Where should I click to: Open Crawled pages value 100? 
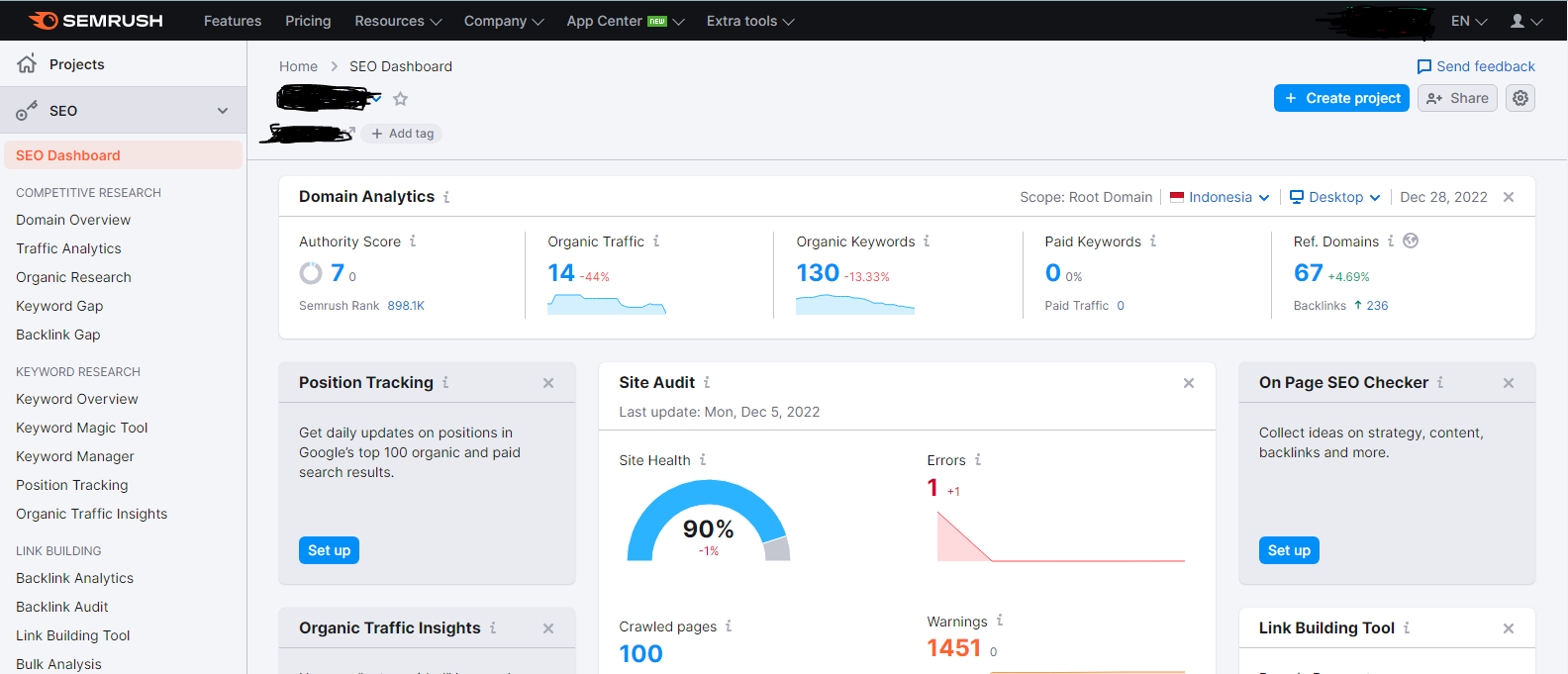coord(641,653)
